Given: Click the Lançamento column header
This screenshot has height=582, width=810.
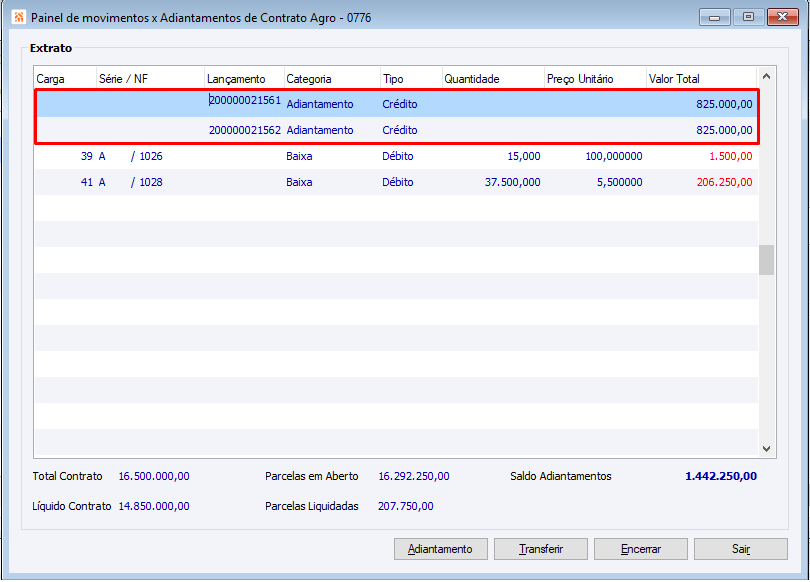Looking at the screenshot, I should 244,79.
